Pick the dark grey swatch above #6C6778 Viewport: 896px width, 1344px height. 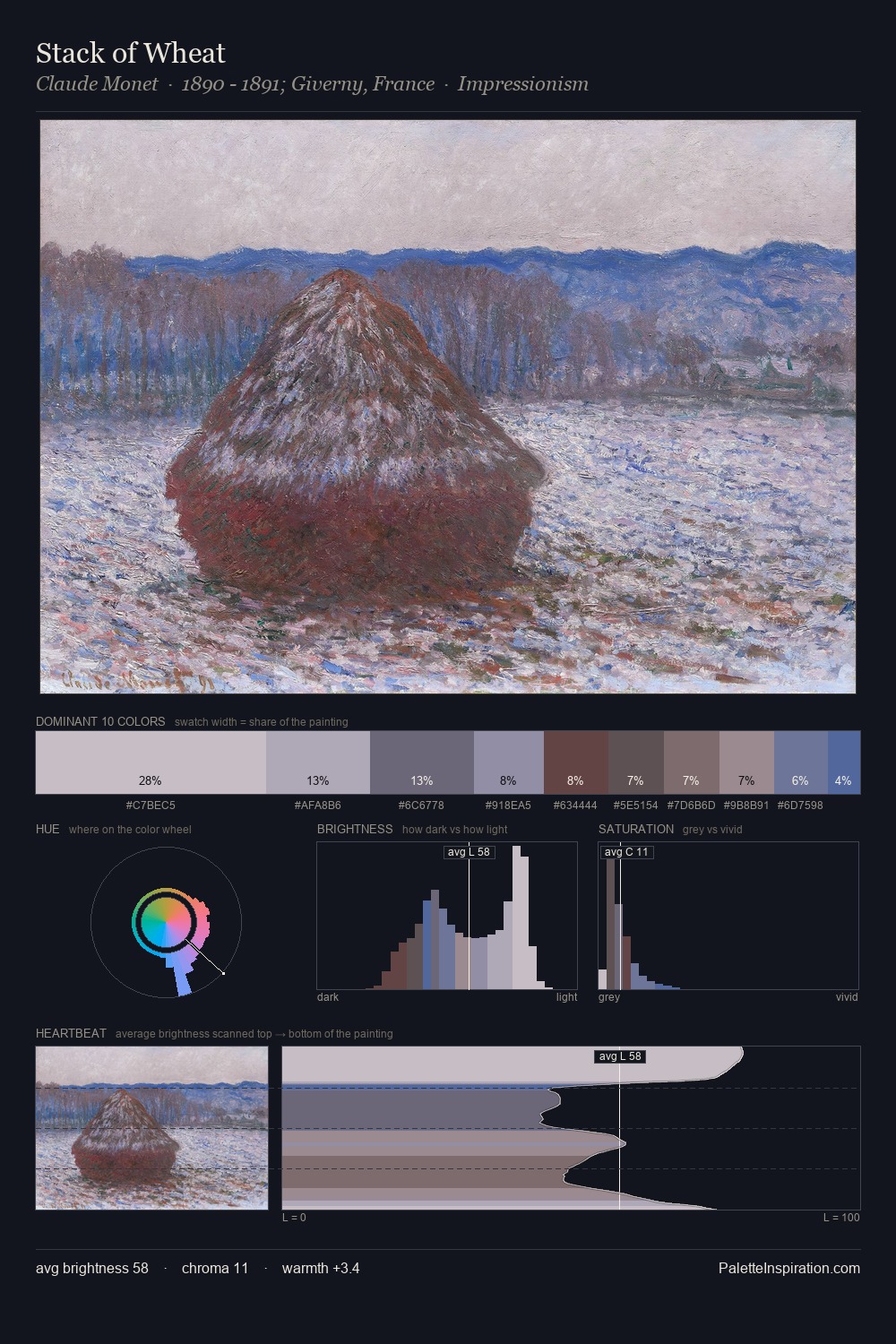click(x=422, y=762)
